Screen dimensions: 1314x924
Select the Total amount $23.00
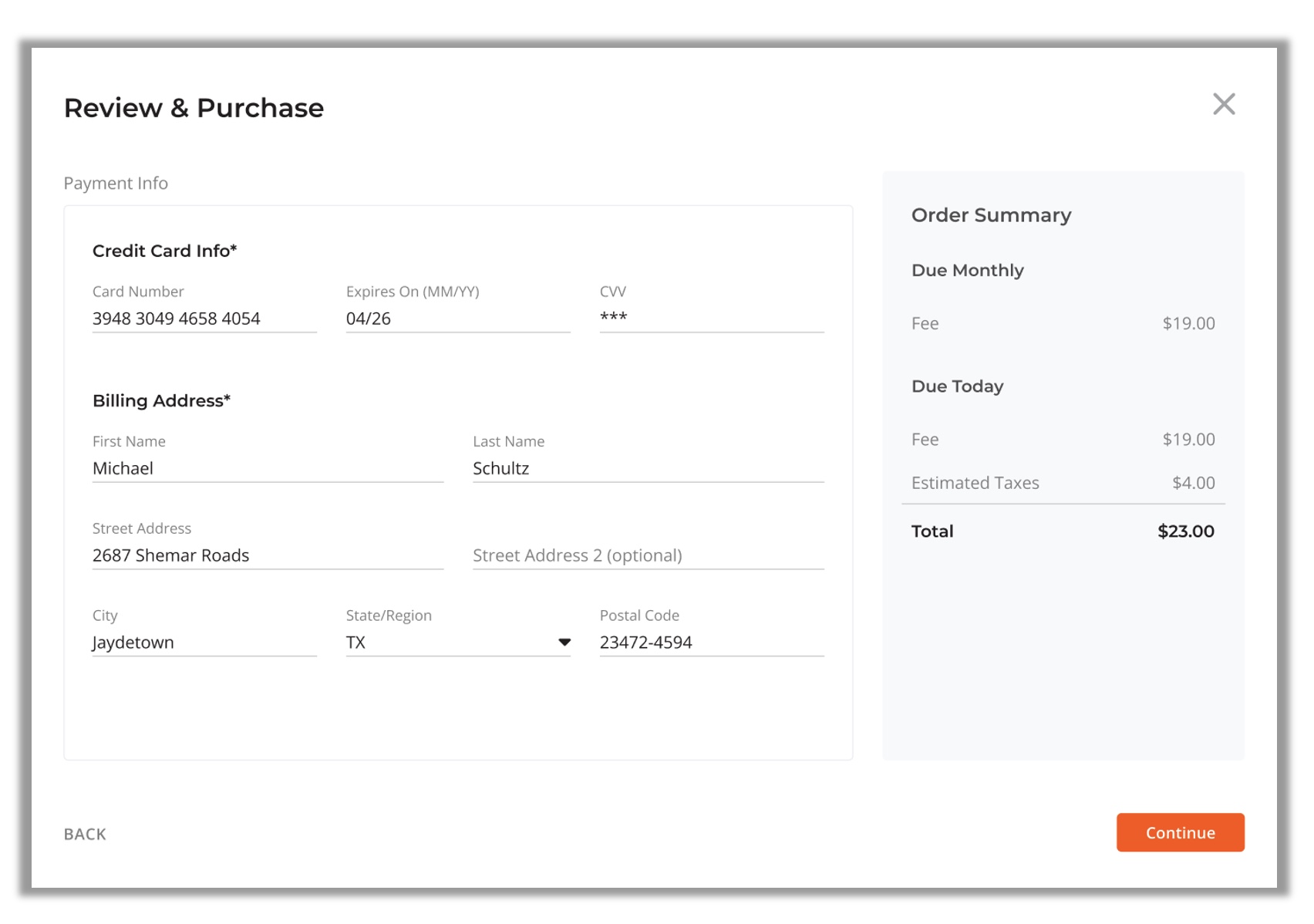click(1185, 531)
